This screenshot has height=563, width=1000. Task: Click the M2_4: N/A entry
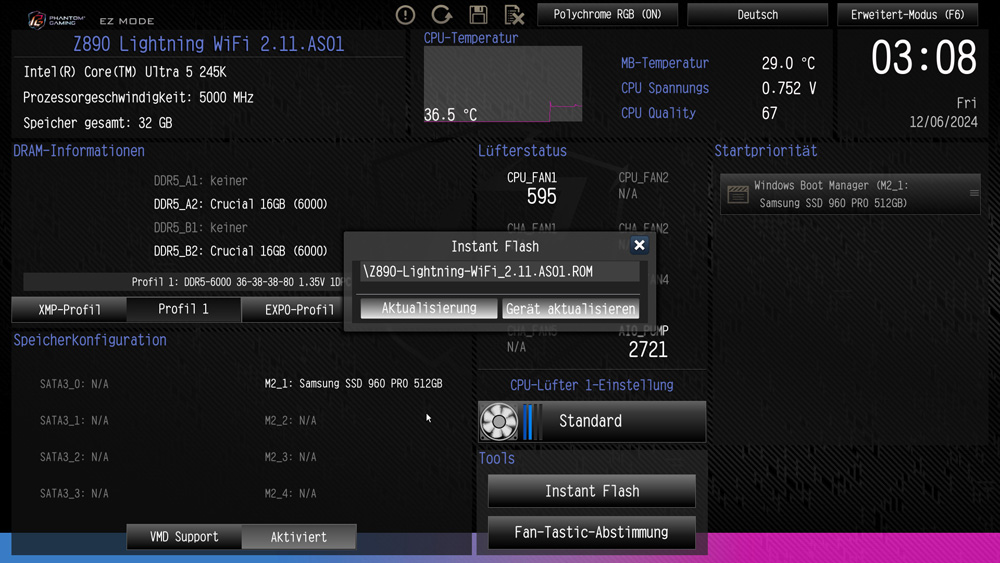(290, 494)
